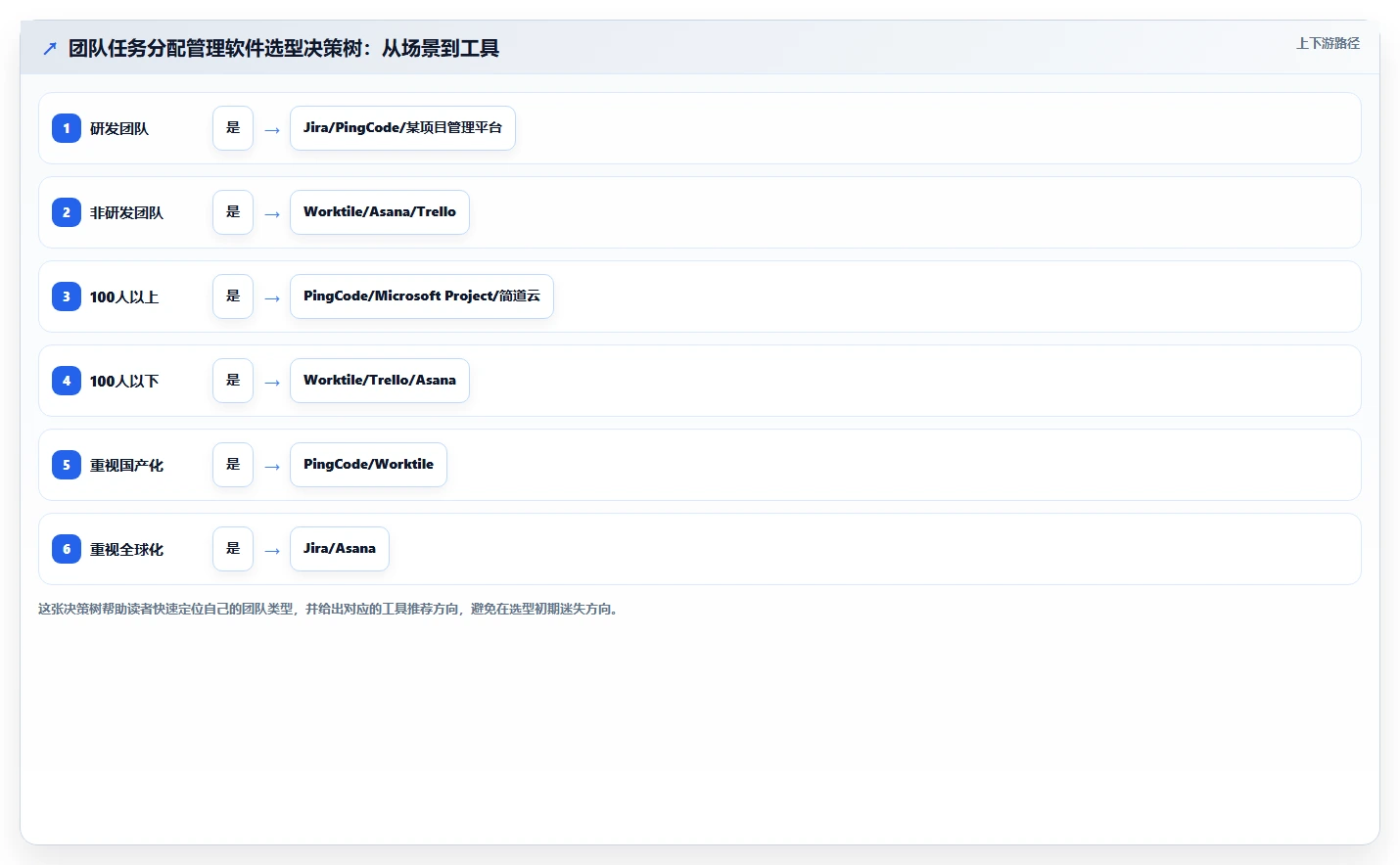Click the 研发团队 condition label
This screenshot has height=865, width=1400.
[x=119, y=128]
